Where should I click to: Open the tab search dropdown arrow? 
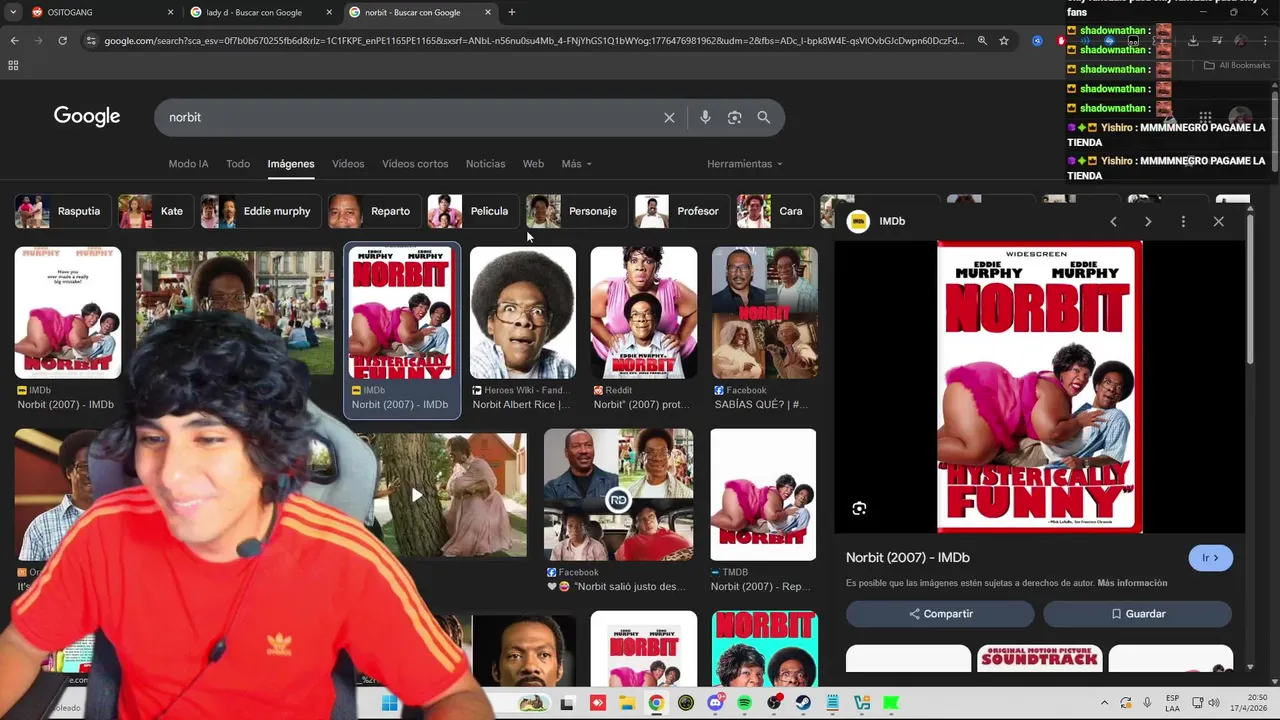[13, 12]
